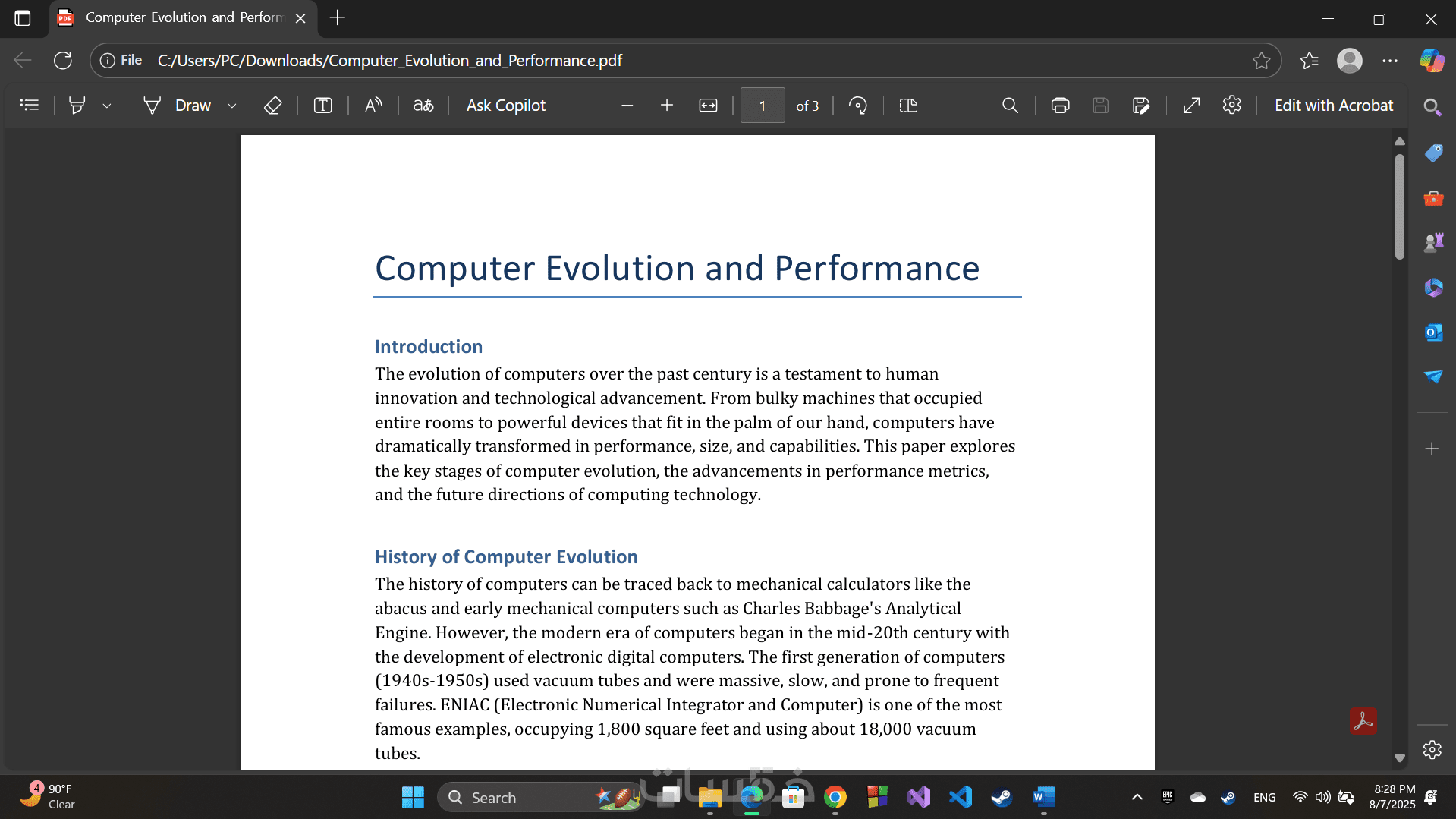The height and width of the screenshot is (819, 1456).
Task: Open sidebar Search
Action: [x=1432, y=107]
